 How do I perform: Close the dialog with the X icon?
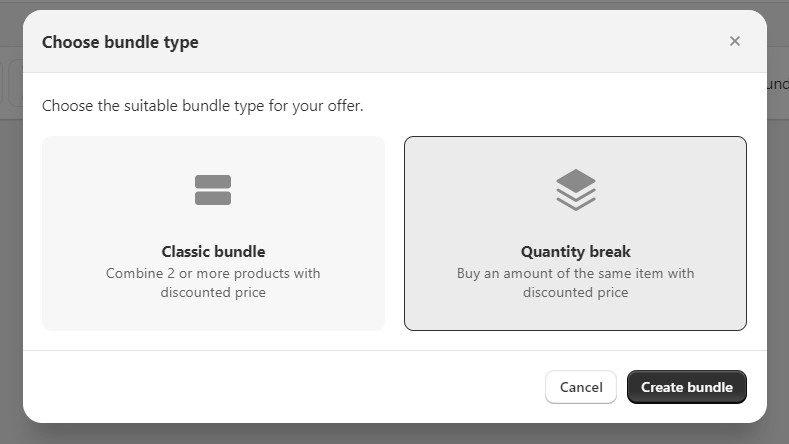pyautogui.click(x=735, y=41)
